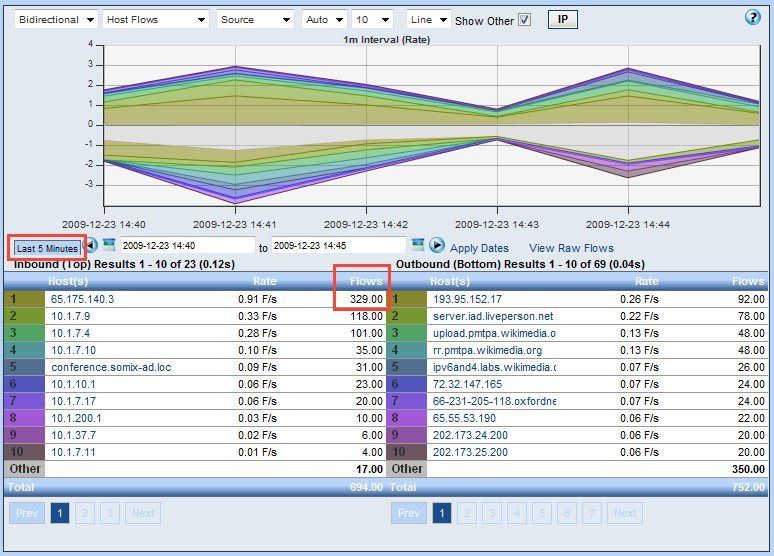The image size is (774, 556).
Task: Click the chart title 1m Interval (Rate)
Action: click(x=387, y=40)
